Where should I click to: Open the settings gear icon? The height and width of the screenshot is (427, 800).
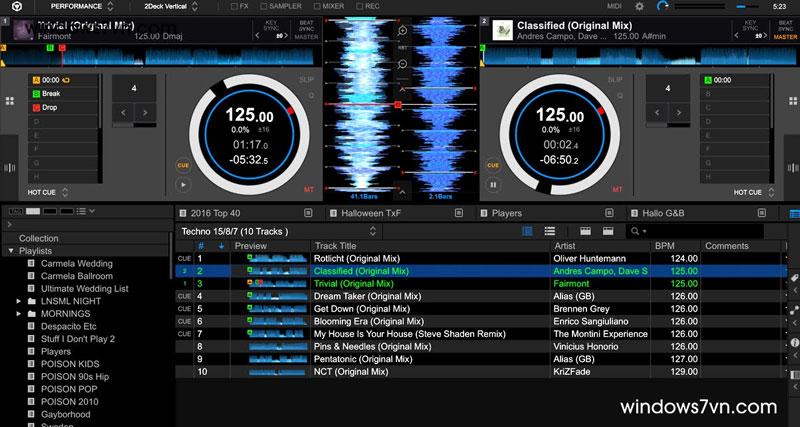[x=639, y=7]
